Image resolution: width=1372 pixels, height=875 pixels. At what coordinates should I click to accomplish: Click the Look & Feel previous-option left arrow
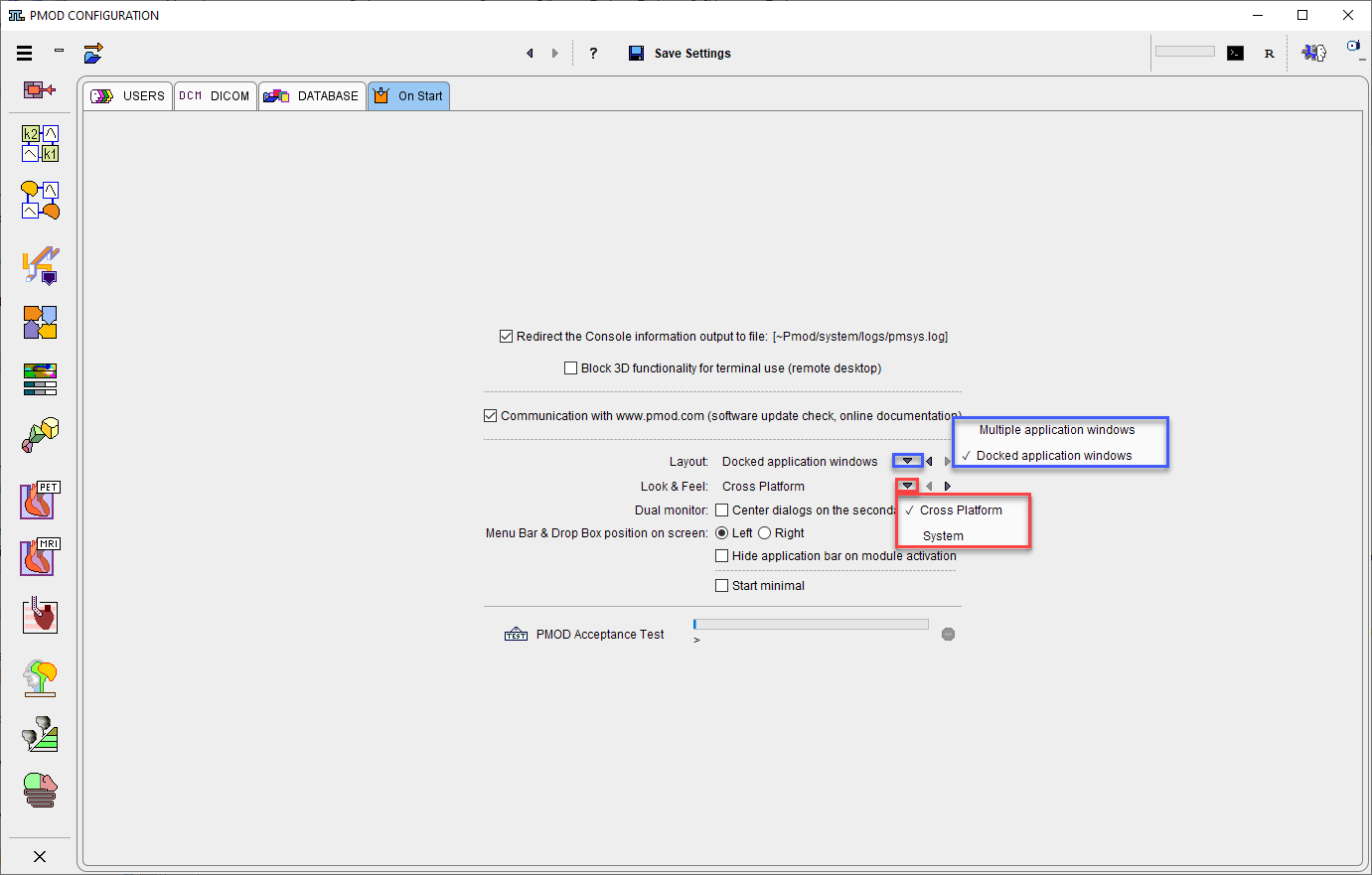(929, 486)
